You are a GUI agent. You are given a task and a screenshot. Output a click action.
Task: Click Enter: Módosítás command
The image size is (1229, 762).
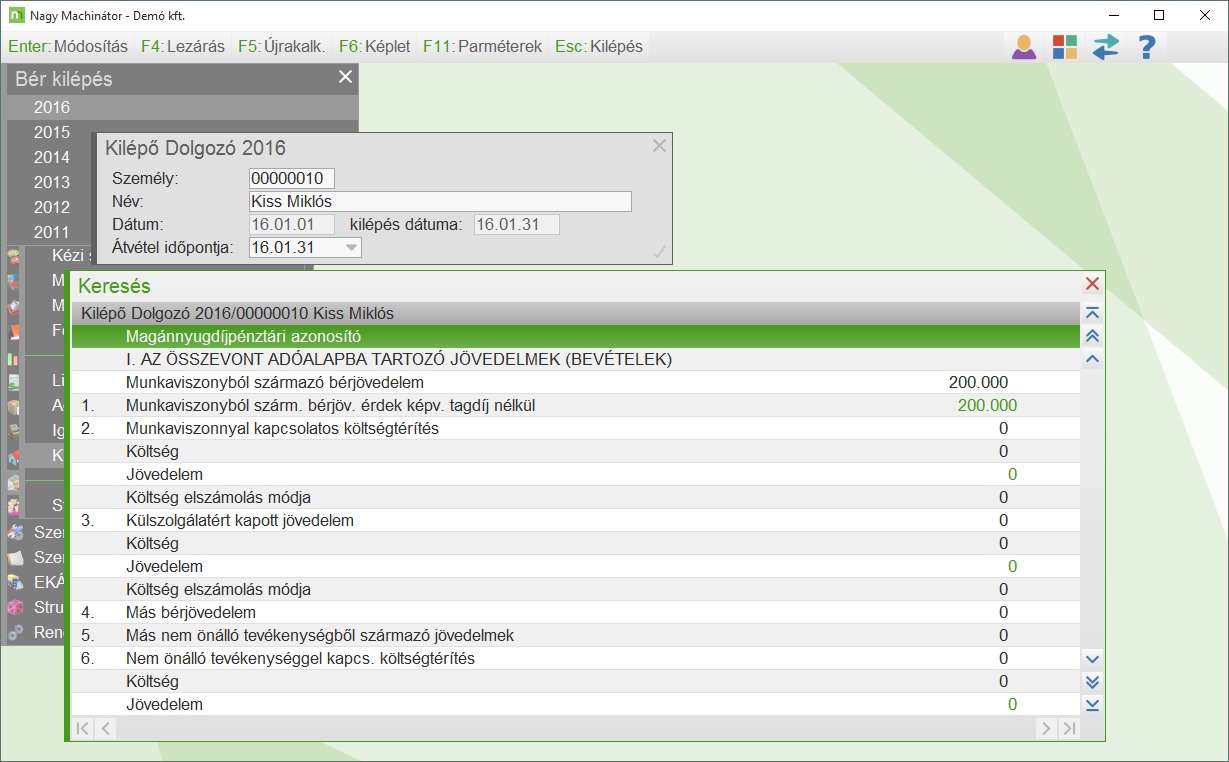68,46
